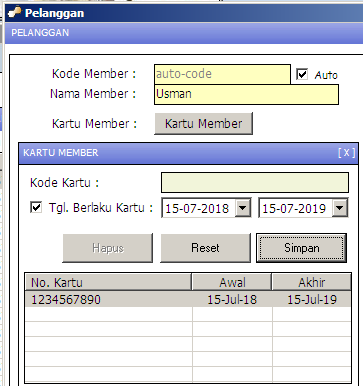363x386 pixels.
Task: Click the Nama Member field containing Usman
Action: click(246, 94)
